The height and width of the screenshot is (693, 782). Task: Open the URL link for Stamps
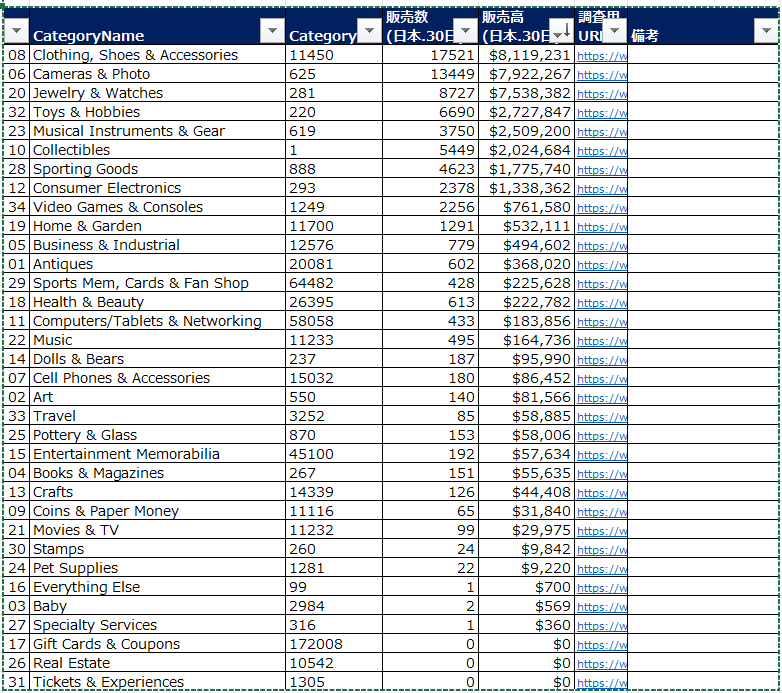tap(601, 549)
